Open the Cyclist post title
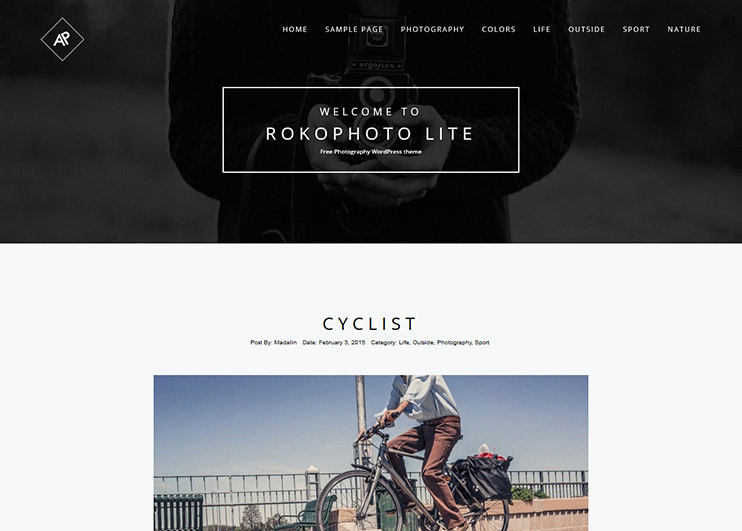Image resolution: width=742 pixels, height=531 pixels. point(370,324)
